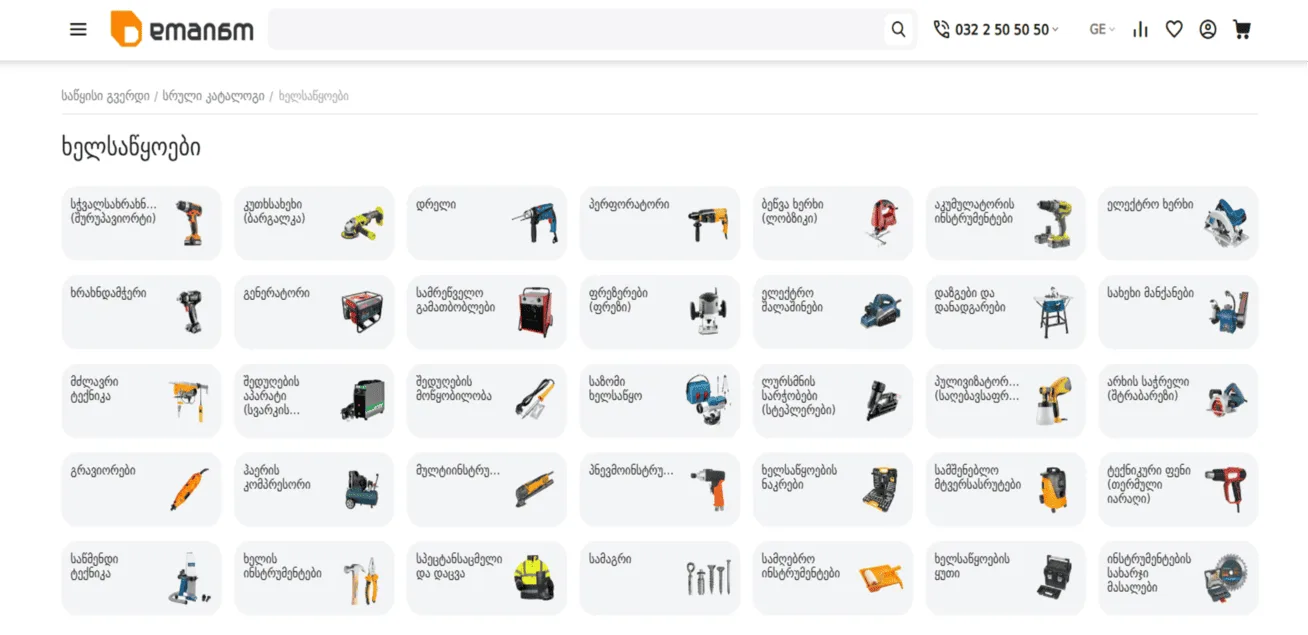Screen dimensions: 1308x635
Task: Click the Domino store logo
Action: (182, 29)
